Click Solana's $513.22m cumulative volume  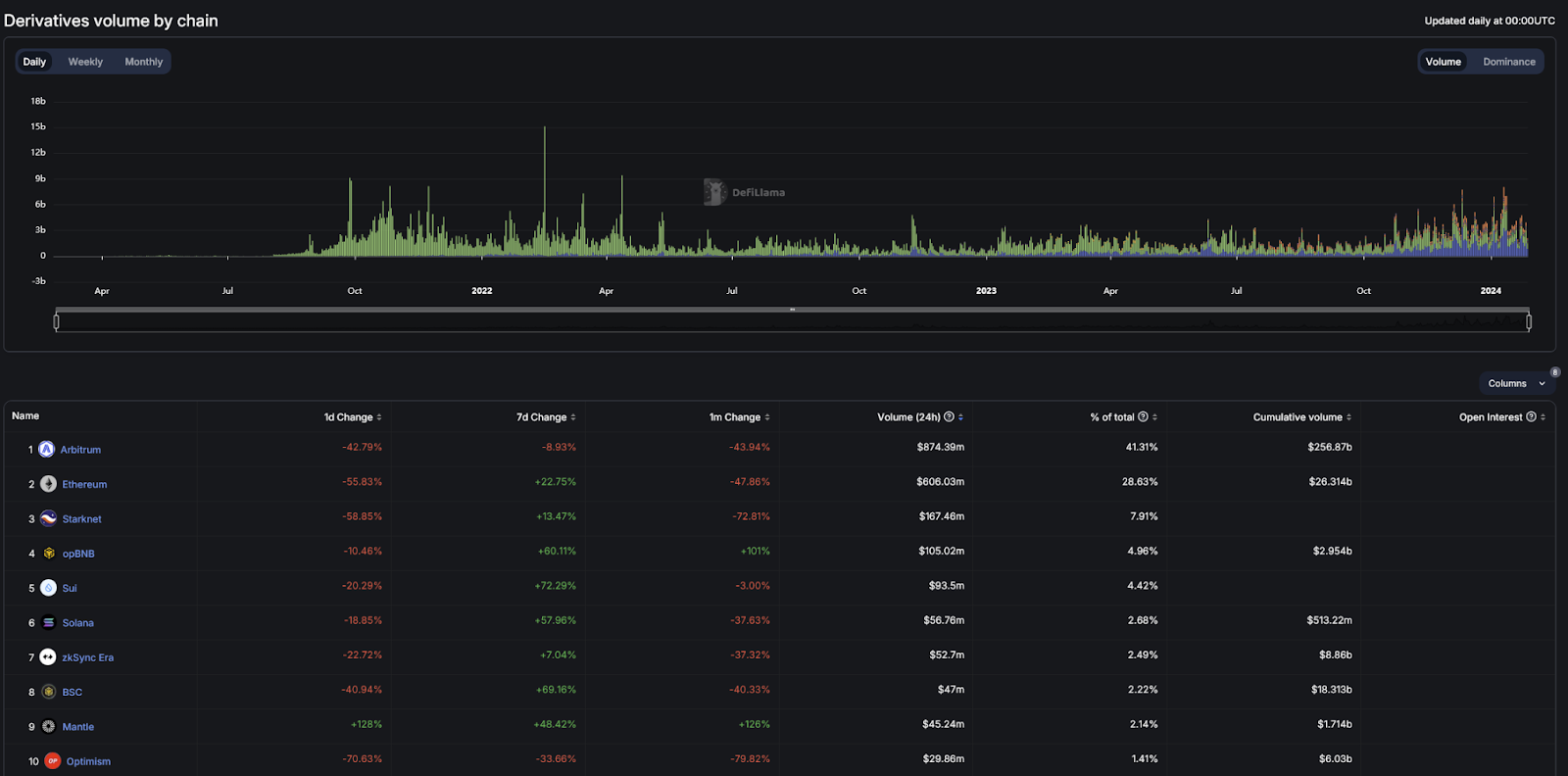1329,620
